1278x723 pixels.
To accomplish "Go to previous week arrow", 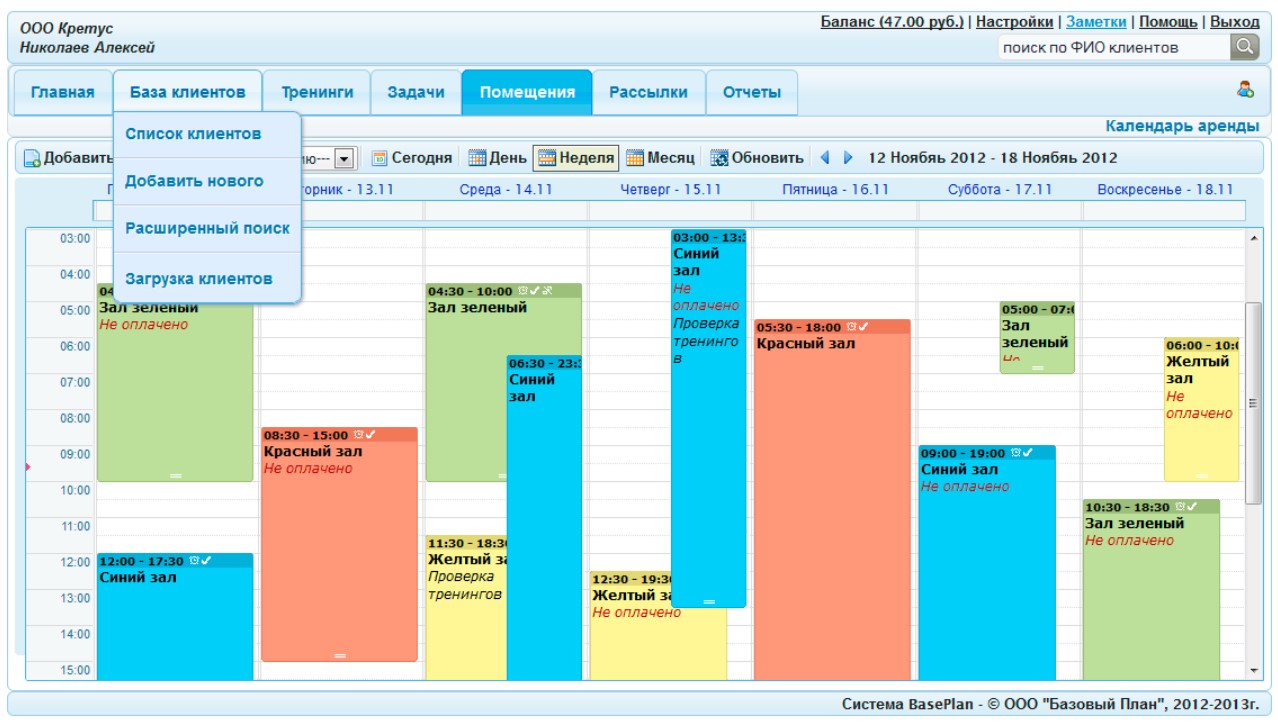I will (x=825, y=158).
